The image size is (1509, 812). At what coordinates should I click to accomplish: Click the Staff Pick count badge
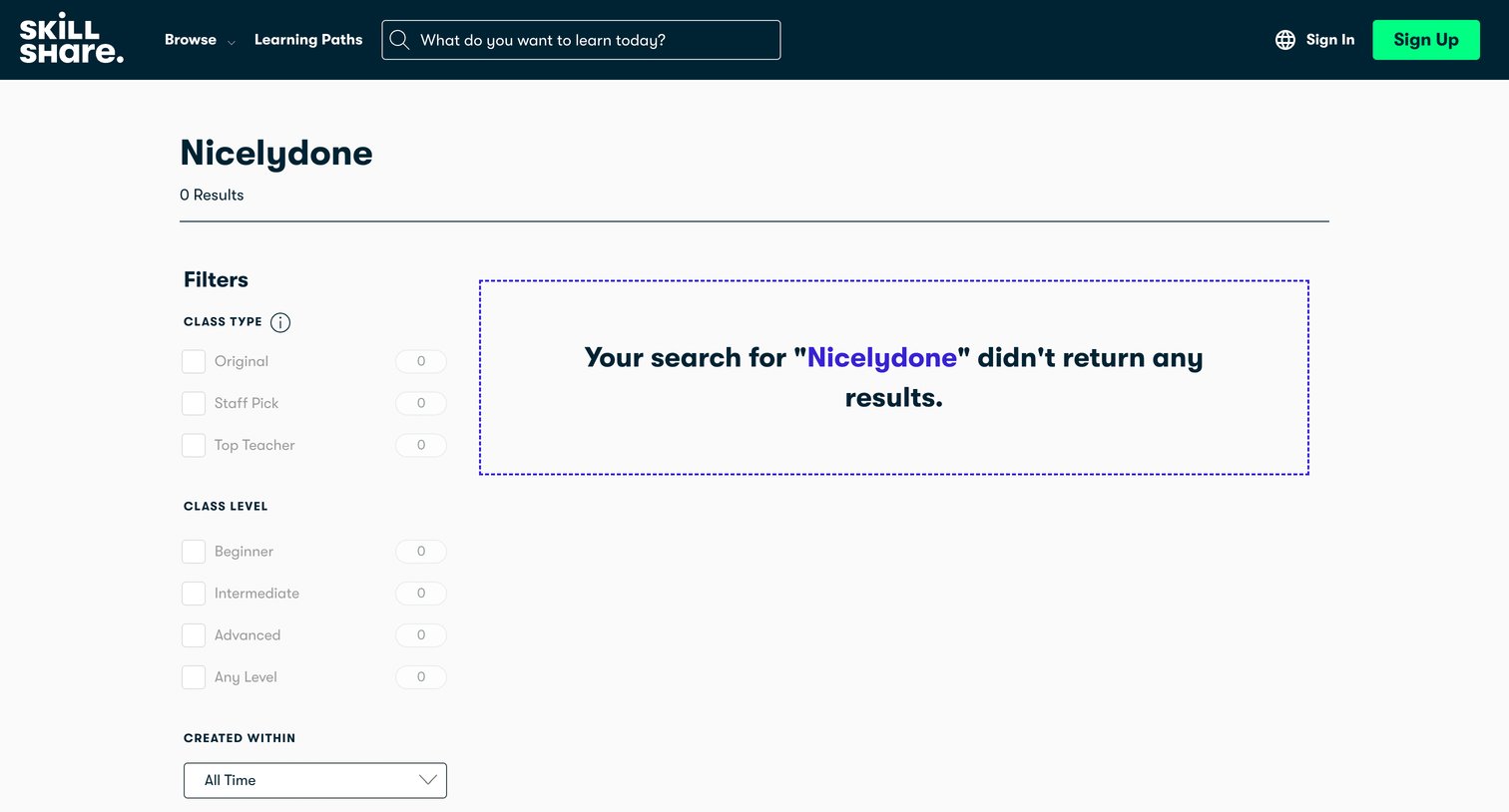tap(421, 403)
